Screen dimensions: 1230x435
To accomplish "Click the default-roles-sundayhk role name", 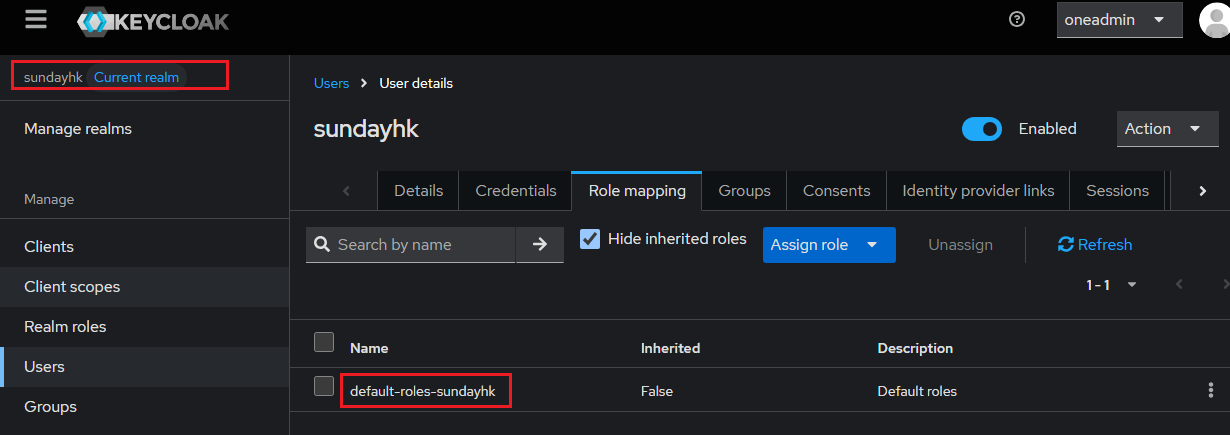I will pyautogui.click(x=423, y=391).
